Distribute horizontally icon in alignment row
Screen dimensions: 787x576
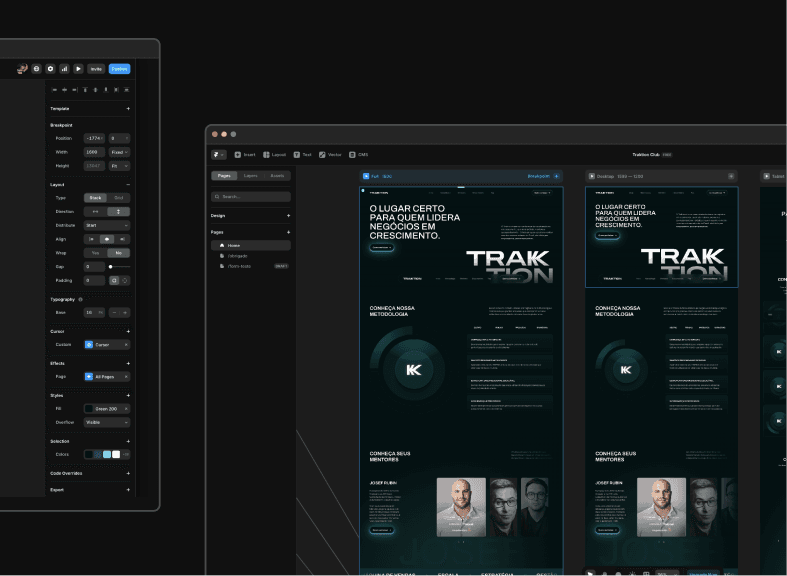[116, 90]
